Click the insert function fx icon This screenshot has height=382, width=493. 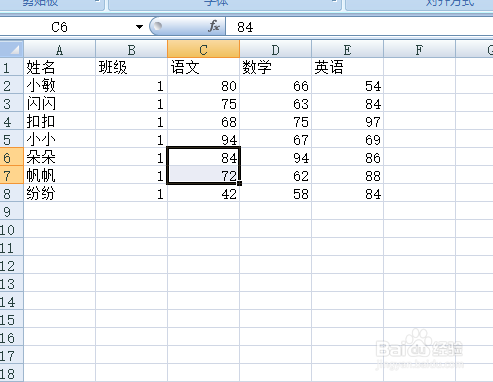[214, 26]
